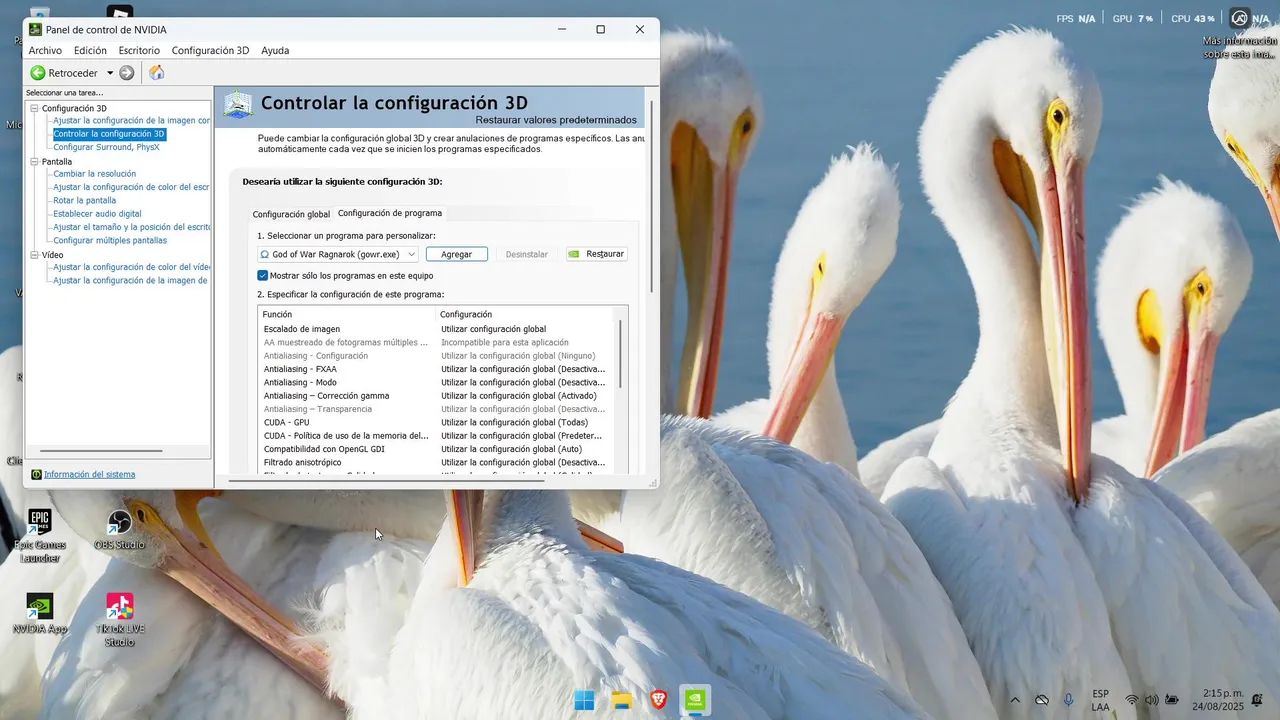Open Cambiar la resolución
Viewport: 1280px width, 720px height.
(94, 174)
